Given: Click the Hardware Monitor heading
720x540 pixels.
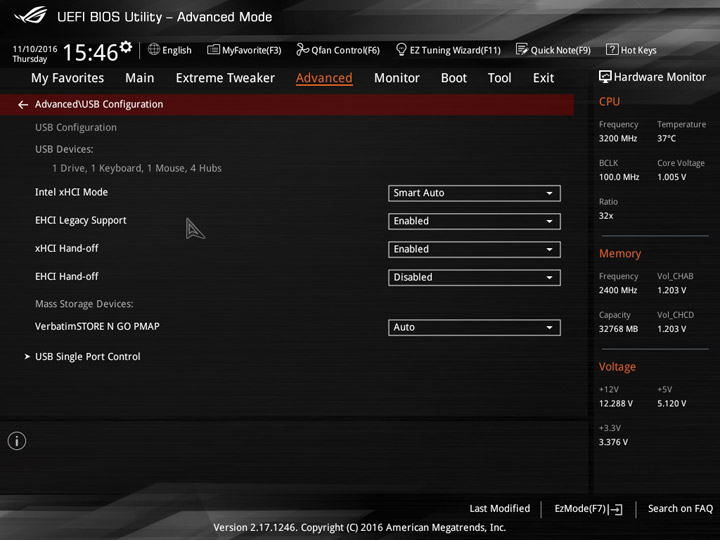Looking at the screenshot, I should point(660,77).
